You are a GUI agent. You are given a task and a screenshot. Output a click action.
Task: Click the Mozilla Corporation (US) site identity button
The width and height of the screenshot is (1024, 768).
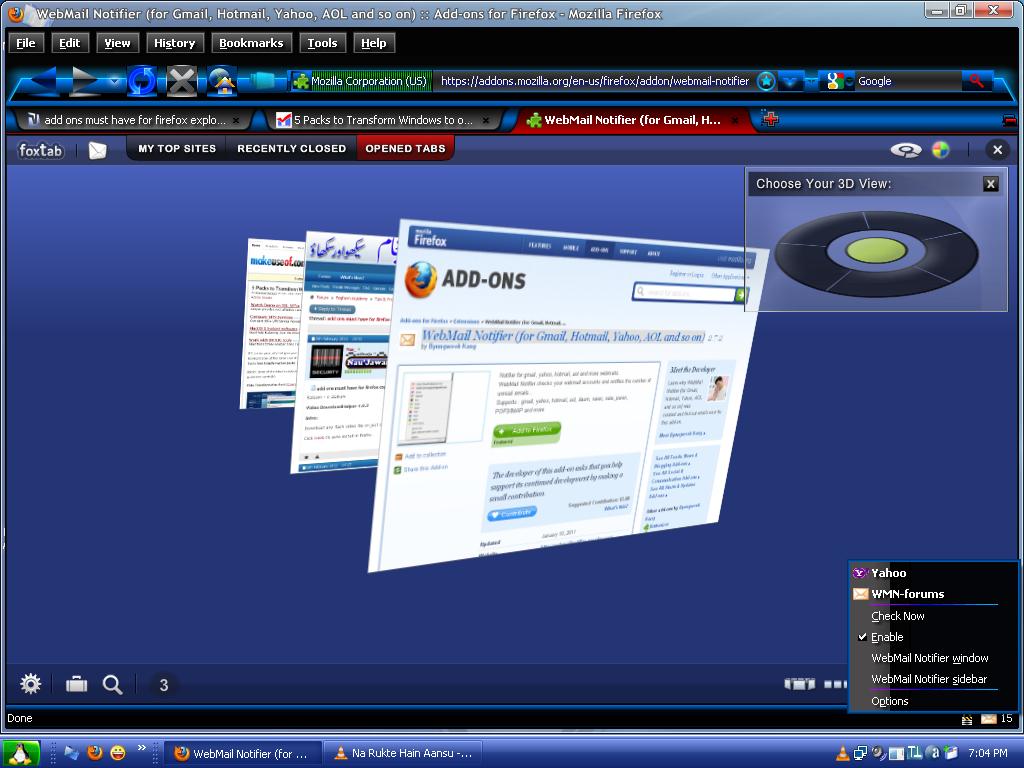coord(361,81)
